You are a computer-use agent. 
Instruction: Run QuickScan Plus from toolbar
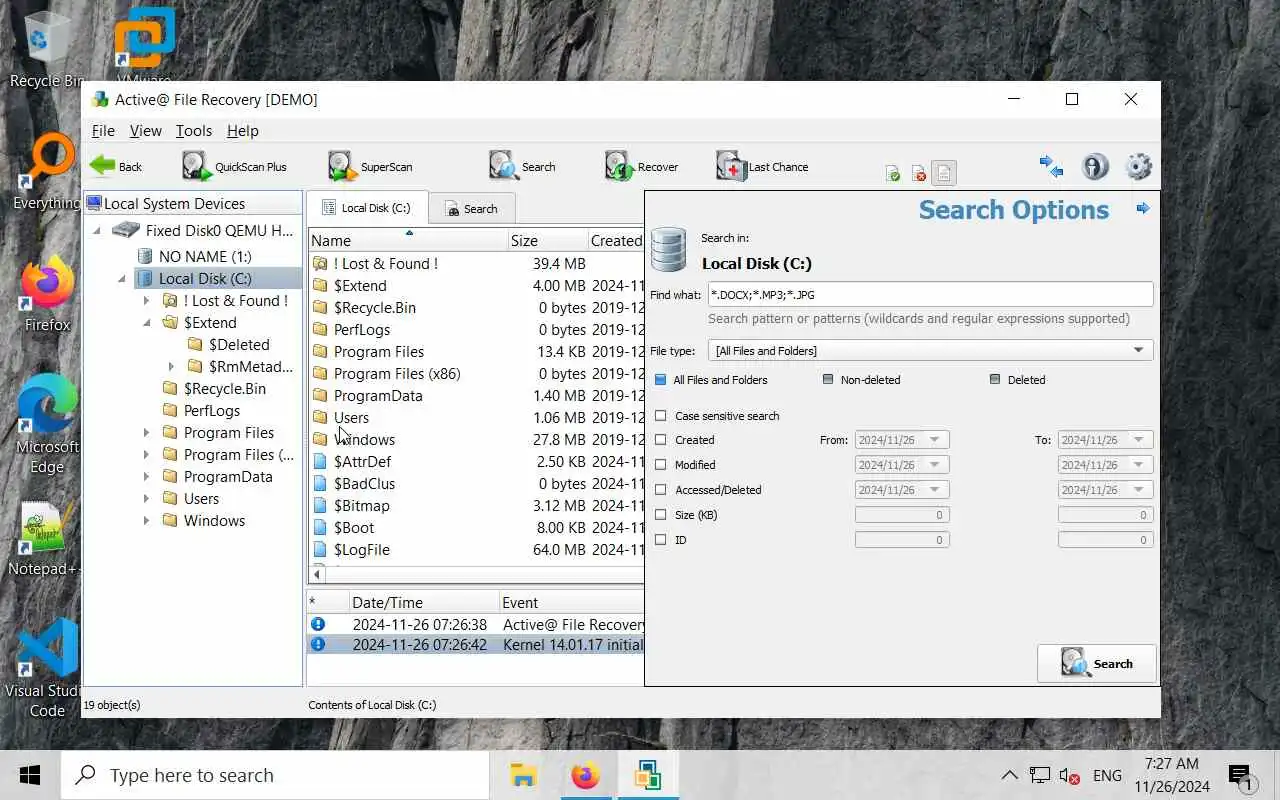[234, 166]
